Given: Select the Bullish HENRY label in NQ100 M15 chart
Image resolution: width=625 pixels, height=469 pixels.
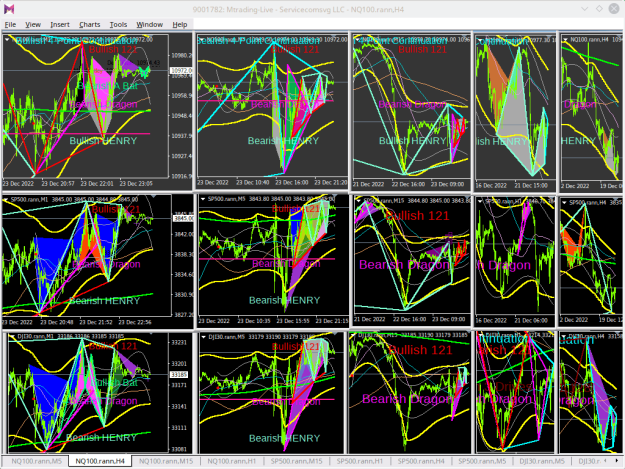Looking at the screenshot, I should (412, 141).
